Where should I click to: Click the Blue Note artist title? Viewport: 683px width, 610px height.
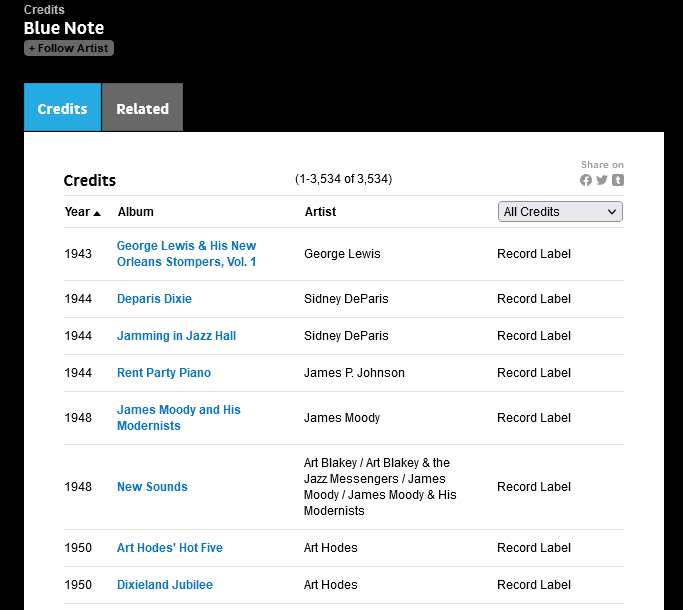(x=64, y=28)
